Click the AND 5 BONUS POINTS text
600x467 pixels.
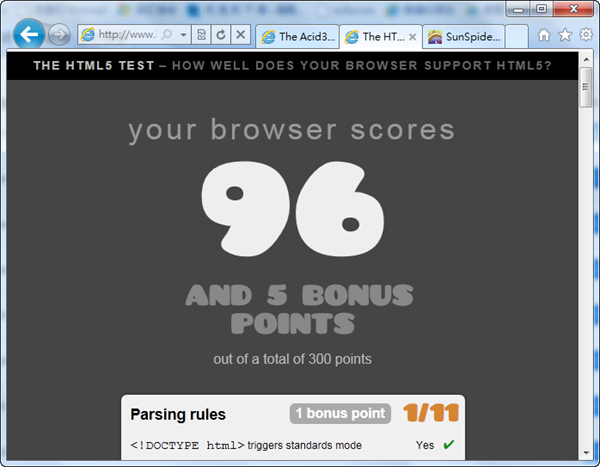[x=299, y=309]
